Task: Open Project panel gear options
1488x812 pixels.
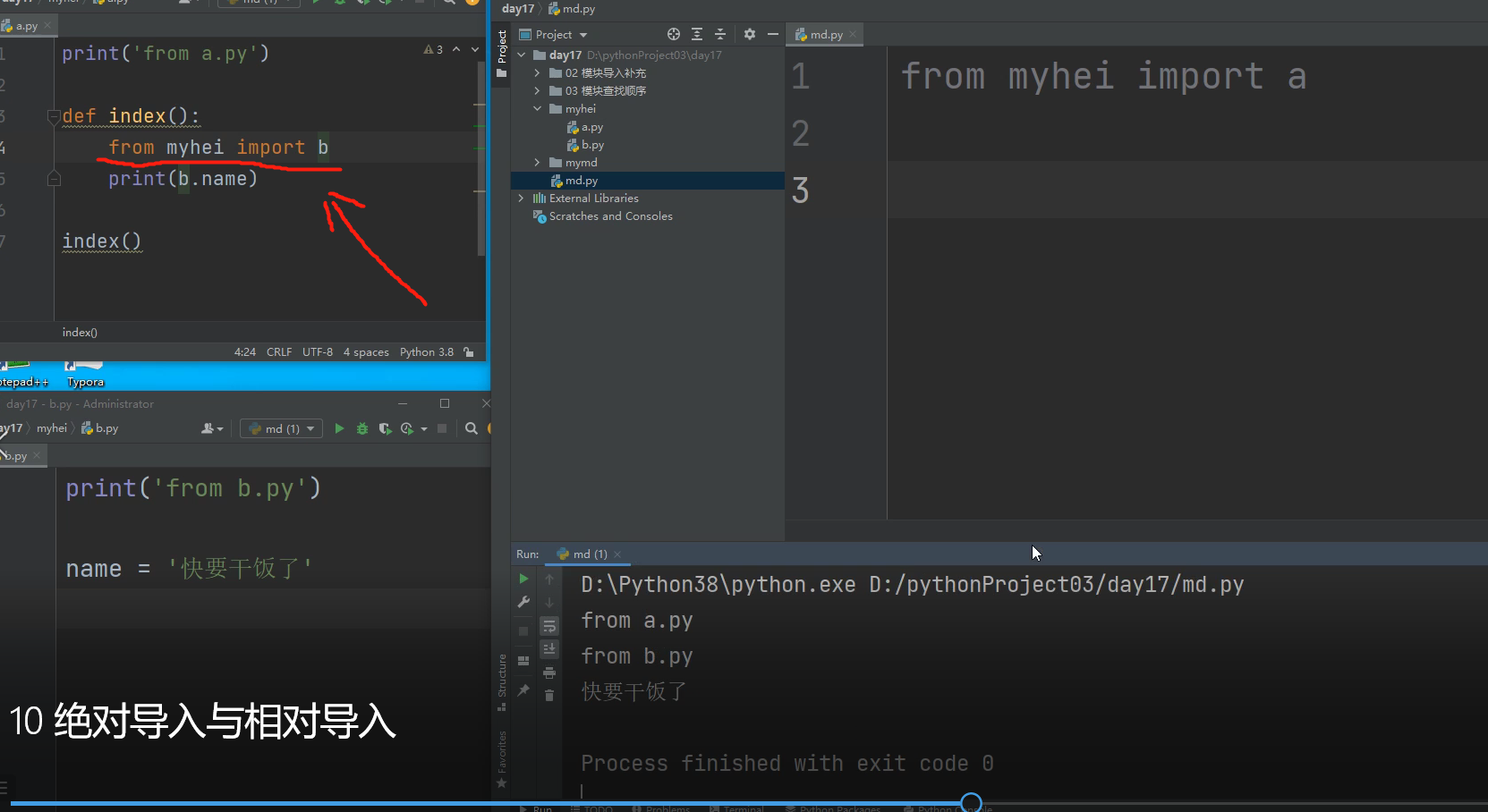Action: 750,35
